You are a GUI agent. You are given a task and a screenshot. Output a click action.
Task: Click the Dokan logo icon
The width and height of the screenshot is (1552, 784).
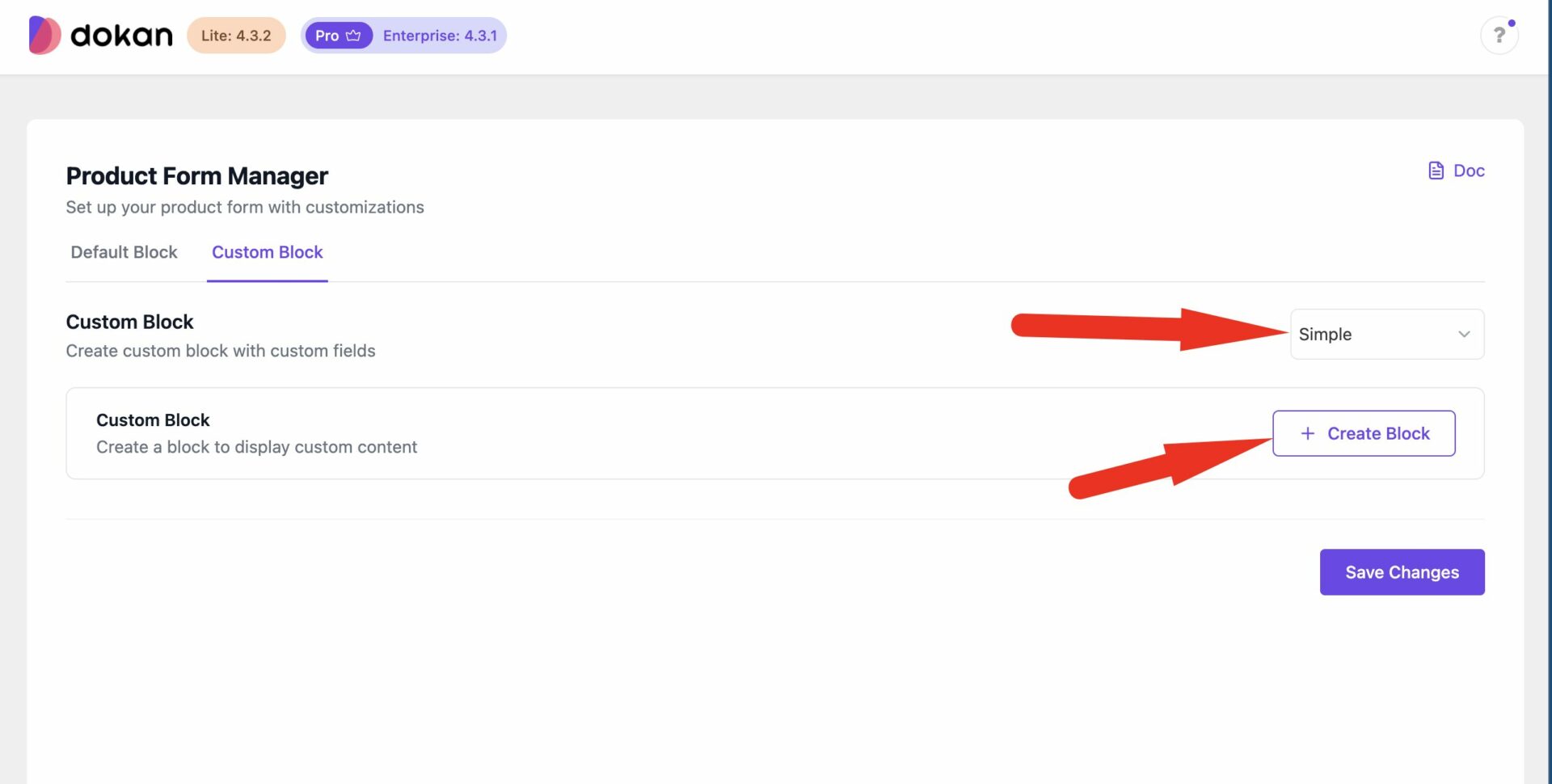(x=44, y=36)
